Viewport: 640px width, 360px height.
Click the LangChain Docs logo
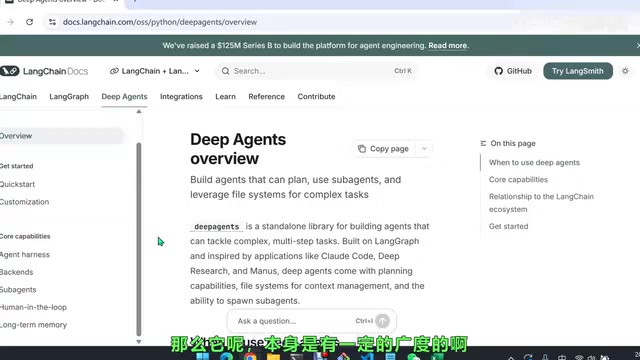pyautogui.click(x=44, y=71)
